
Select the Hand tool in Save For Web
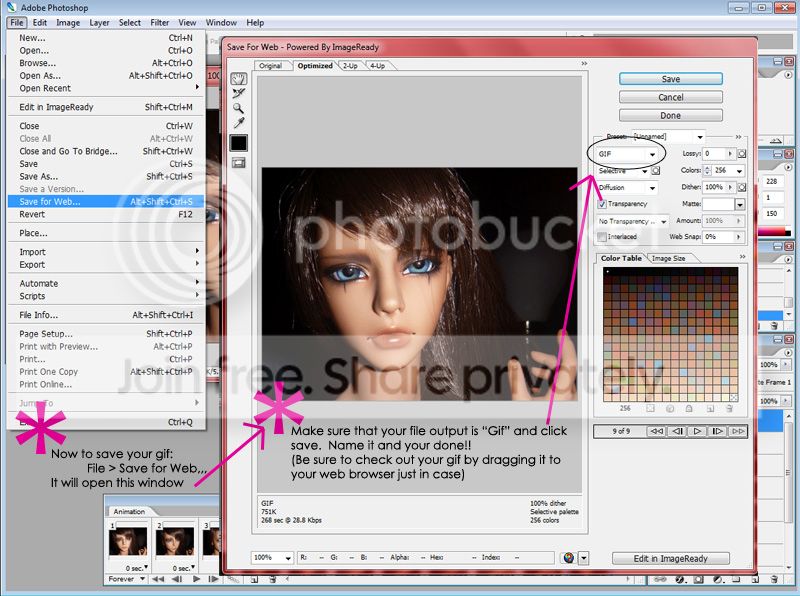pyautogui.click(x=238, y=79)
